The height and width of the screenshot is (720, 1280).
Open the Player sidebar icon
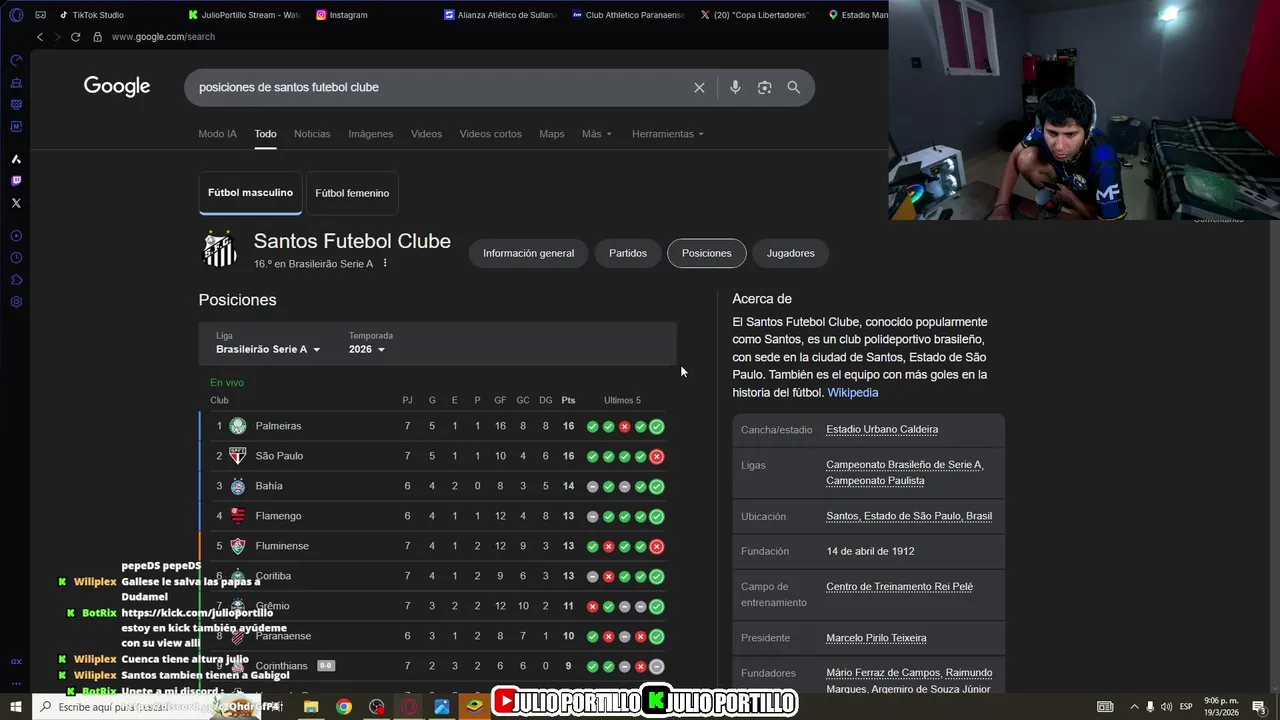(16, 236)
